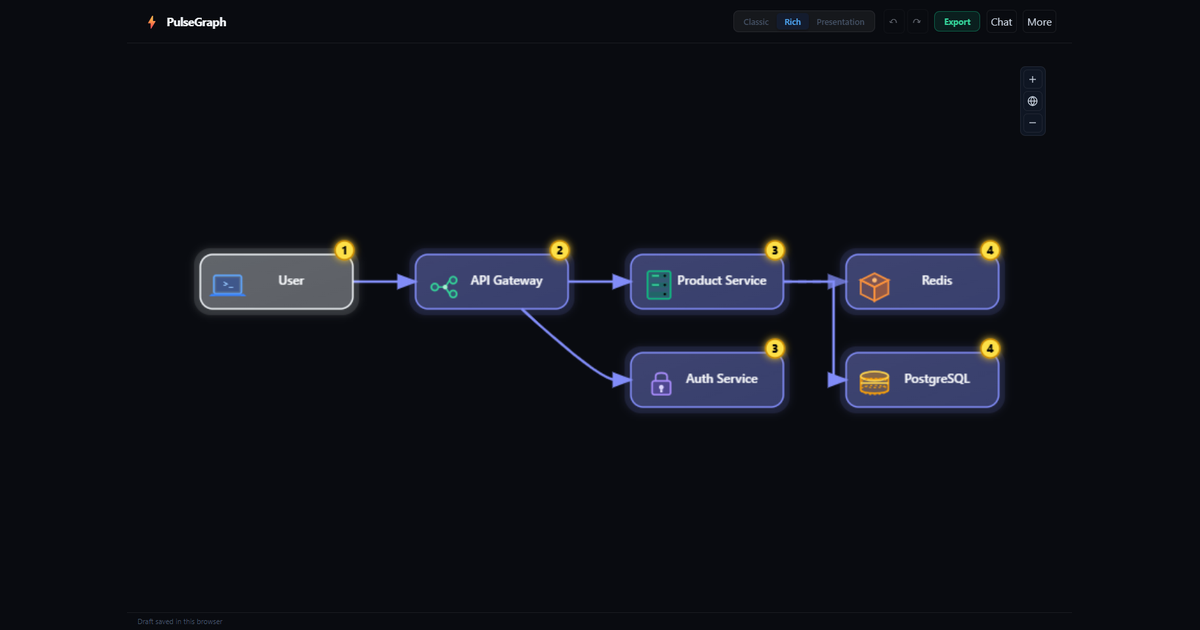
Task: Click the server icon in Product Service node
Action: pos(658,285)
